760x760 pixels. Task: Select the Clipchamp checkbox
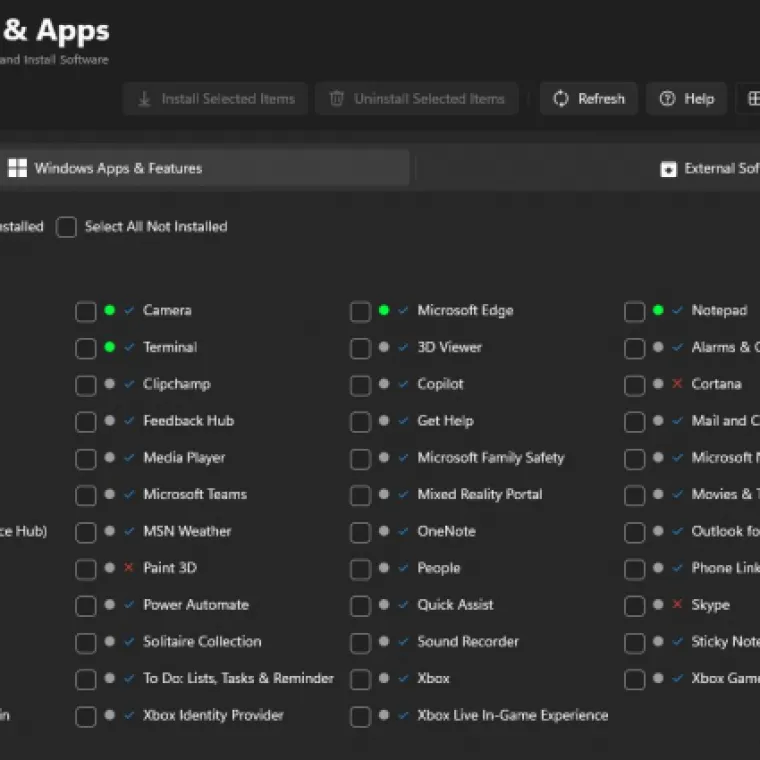[86, 385]
